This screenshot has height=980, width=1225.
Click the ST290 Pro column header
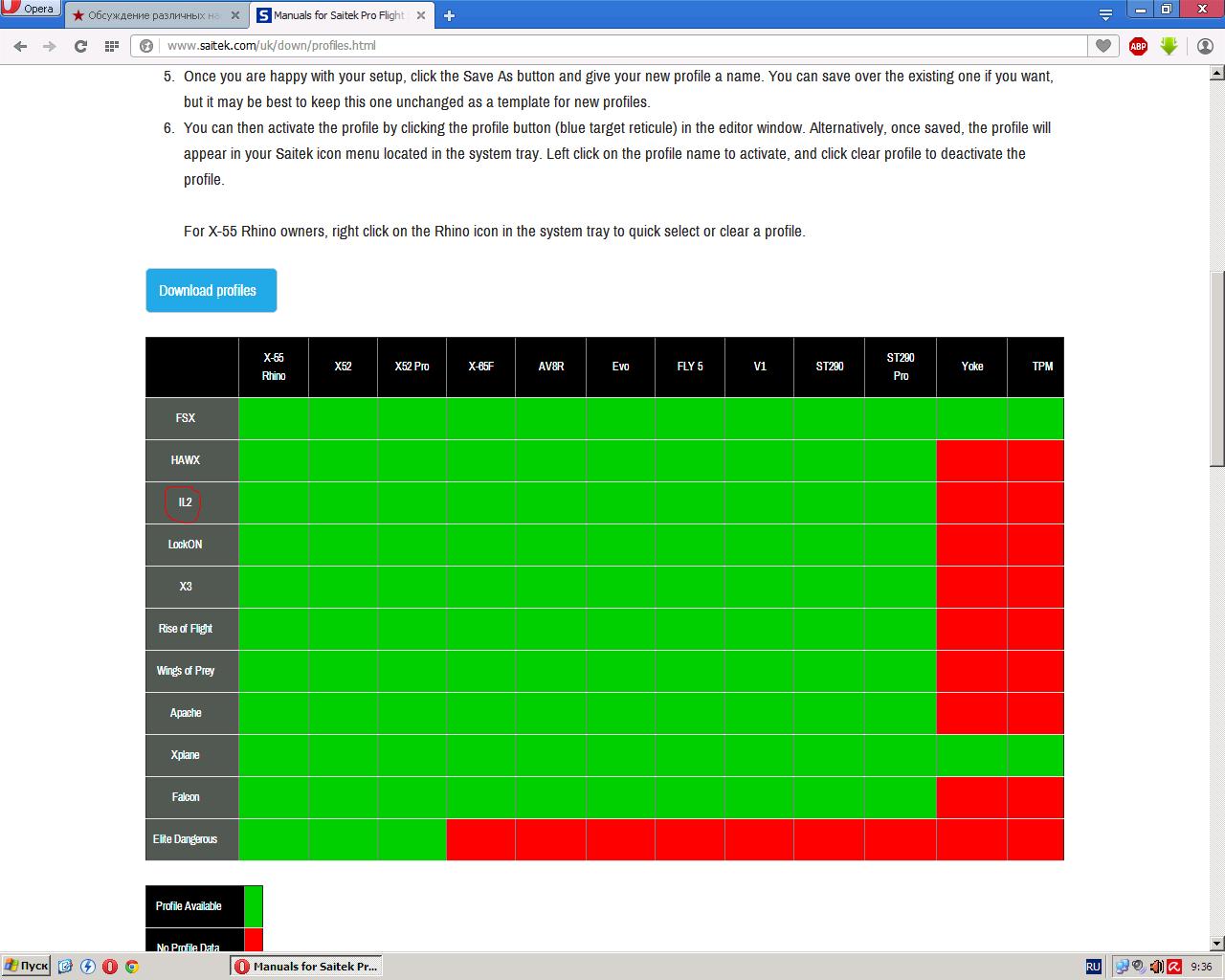coord(900,367)
